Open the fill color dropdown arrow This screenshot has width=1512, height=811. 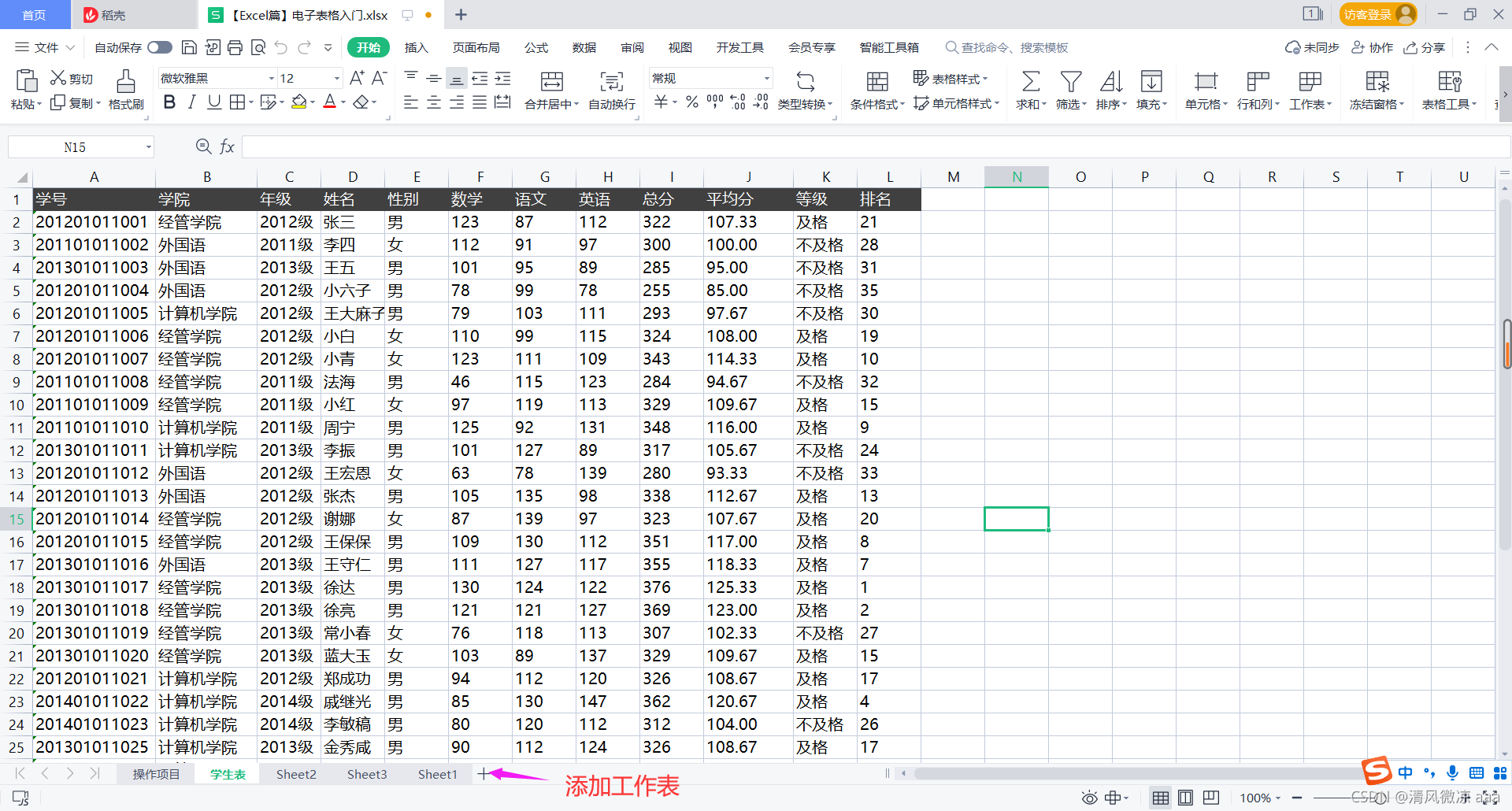pos(313,102)
